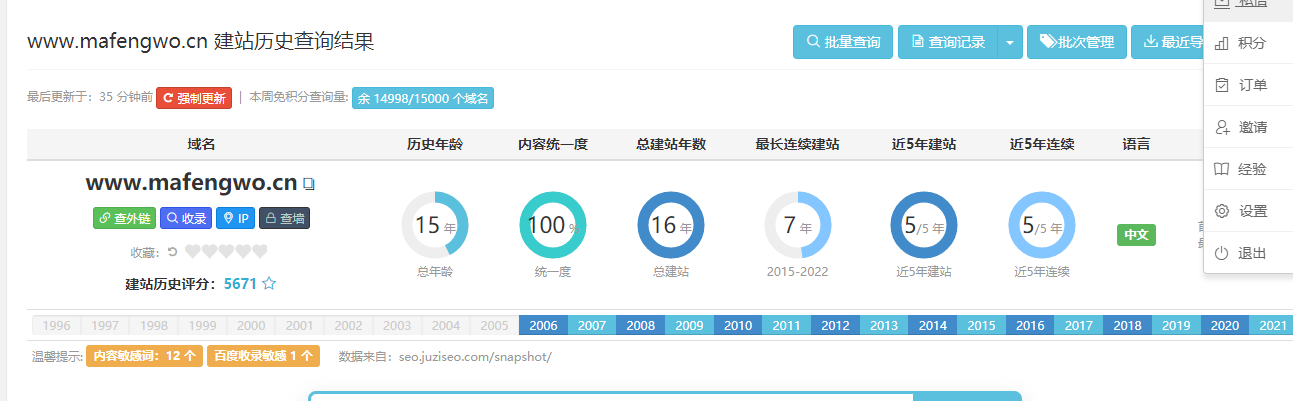Click the 内容统一度 column header
The image size is (1293, 401).
(x=553, y=144)
